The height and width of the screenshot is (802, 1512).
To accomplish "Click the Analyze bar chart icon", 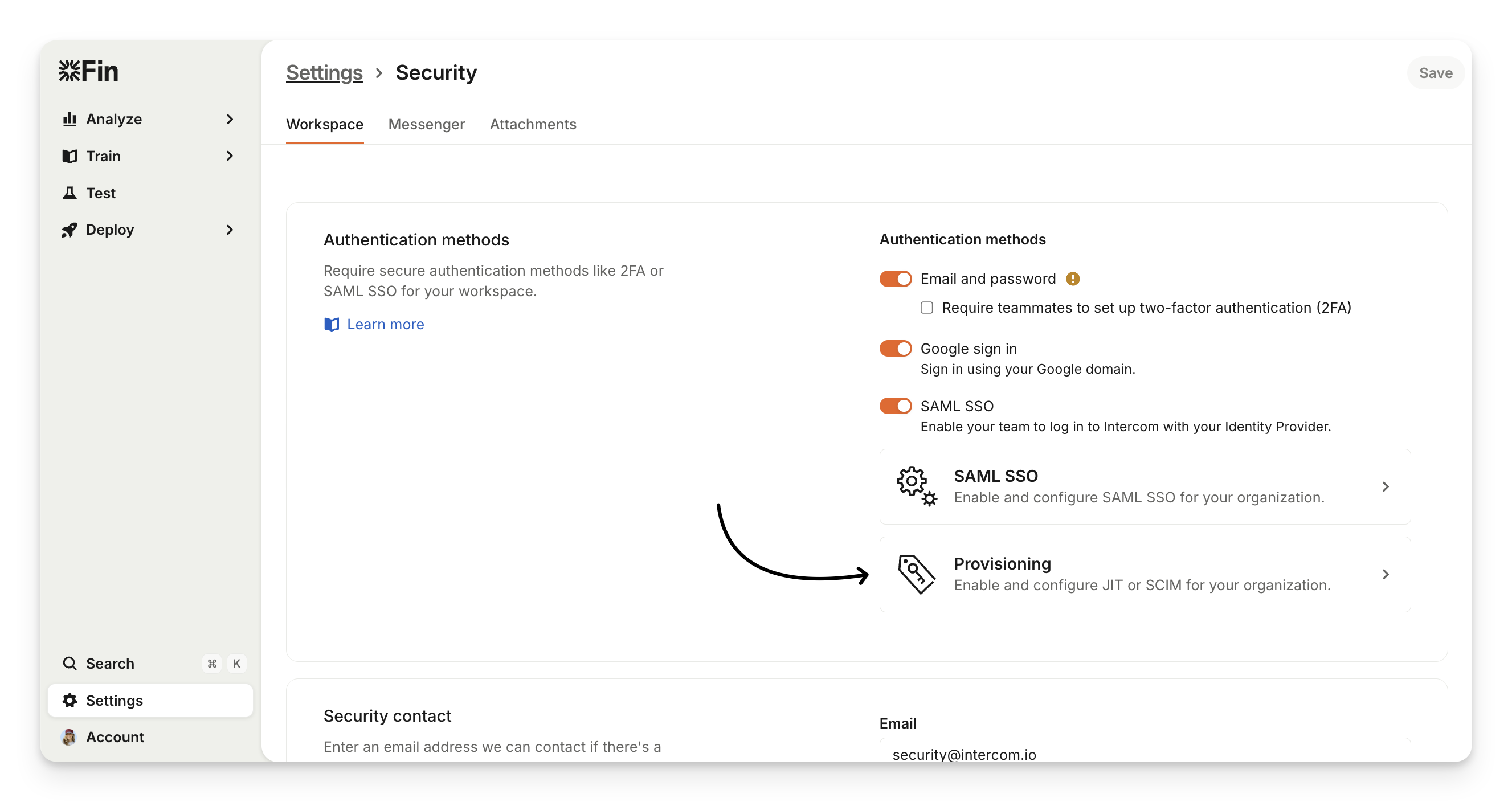I will coord(70,119).
